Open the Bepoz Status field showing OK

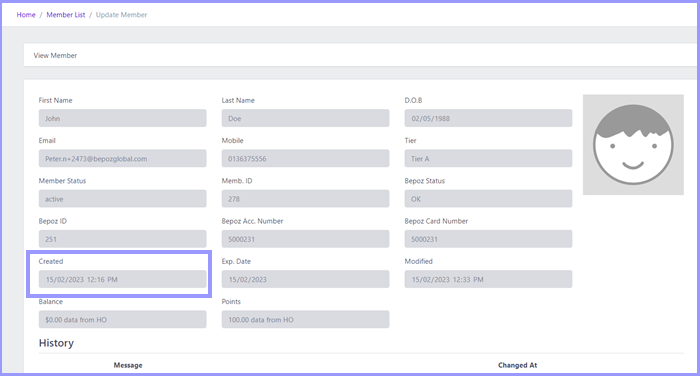(488, 199)
